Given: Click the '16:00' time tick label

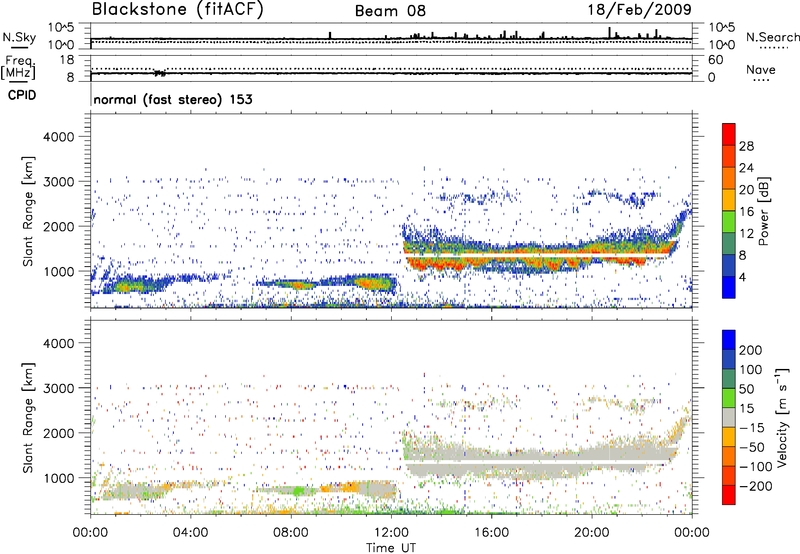Looking at the screenshot, I should coord(491,533).
